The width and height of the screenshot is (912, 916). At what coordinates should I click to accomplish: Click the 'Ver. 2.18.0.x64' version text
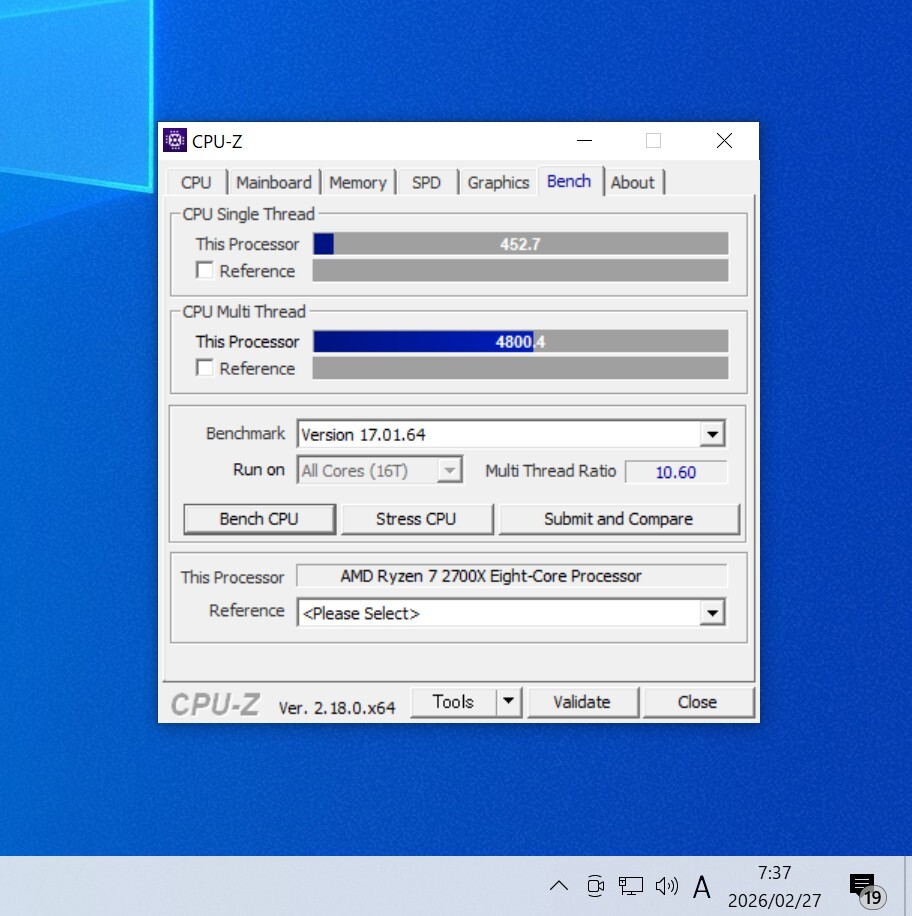[x=337, y=708]
